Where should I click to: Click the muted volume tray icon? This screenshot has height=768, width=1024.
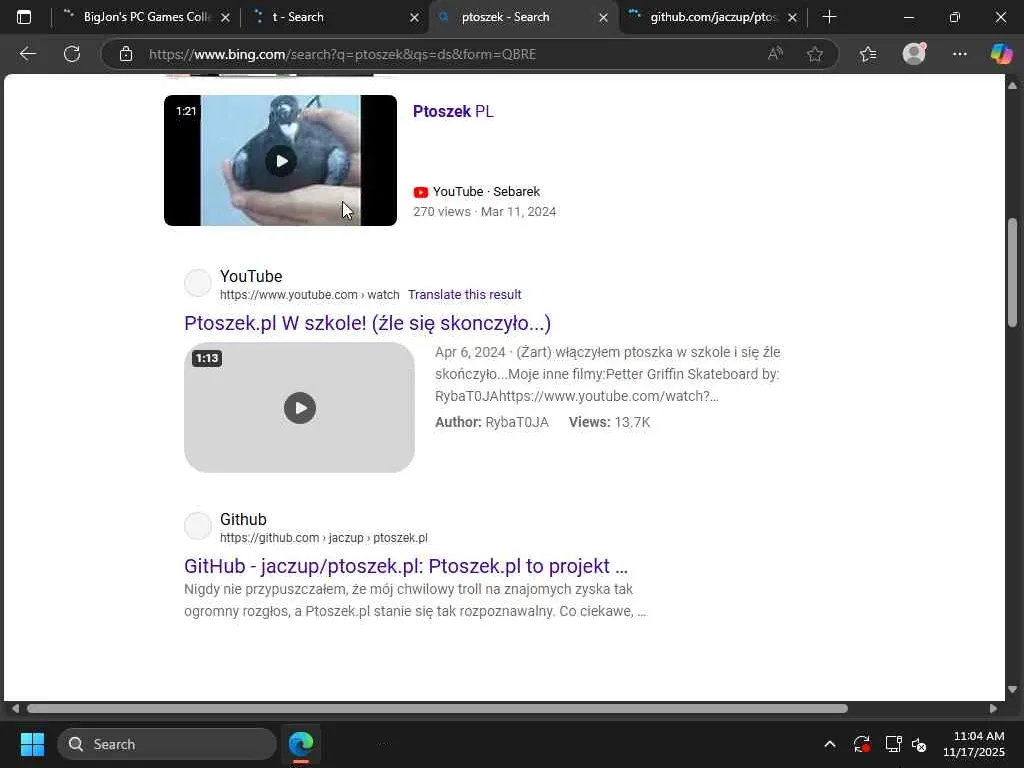coord(920,745)
